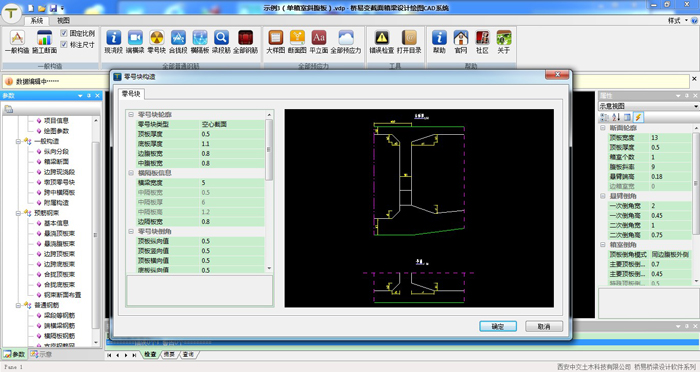Open the 施工断面 chart icon
Screen dimensions: 700x372
[x=44, y=38]
